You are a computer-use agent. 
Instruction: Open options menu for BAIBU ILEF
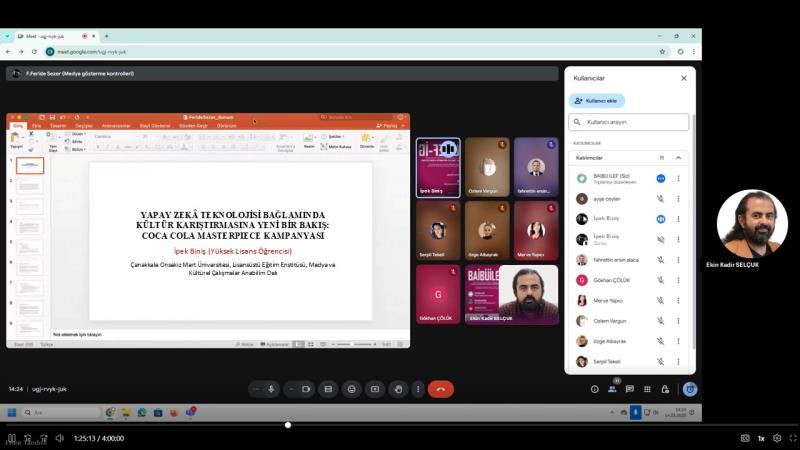pyautogui.click(x=678, y=179)
